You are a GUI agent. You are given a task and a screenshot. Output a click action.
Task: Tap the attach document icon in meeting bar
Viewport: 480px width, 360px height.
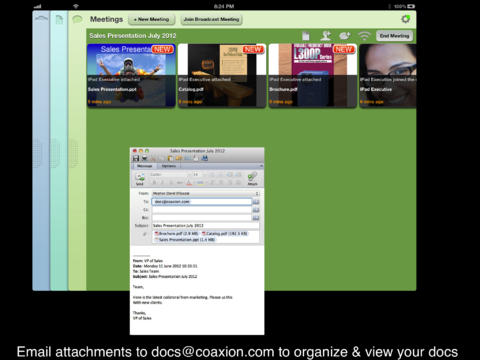point(306,36)
